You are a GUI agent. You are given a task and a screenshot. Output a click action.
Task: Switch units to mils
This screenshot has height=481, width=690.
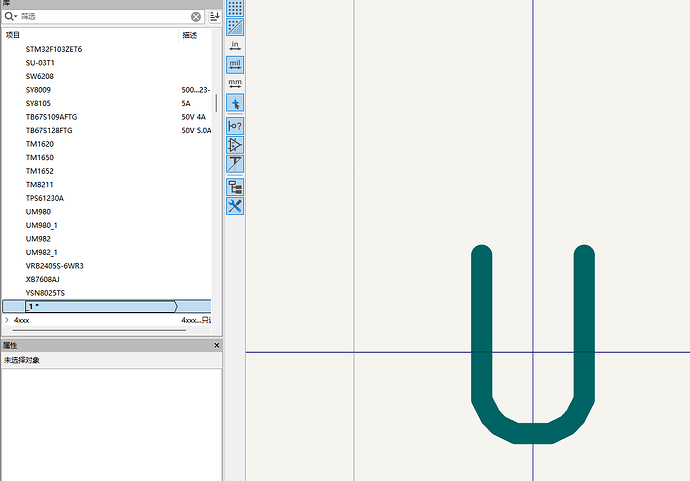(x=235, y=65)
